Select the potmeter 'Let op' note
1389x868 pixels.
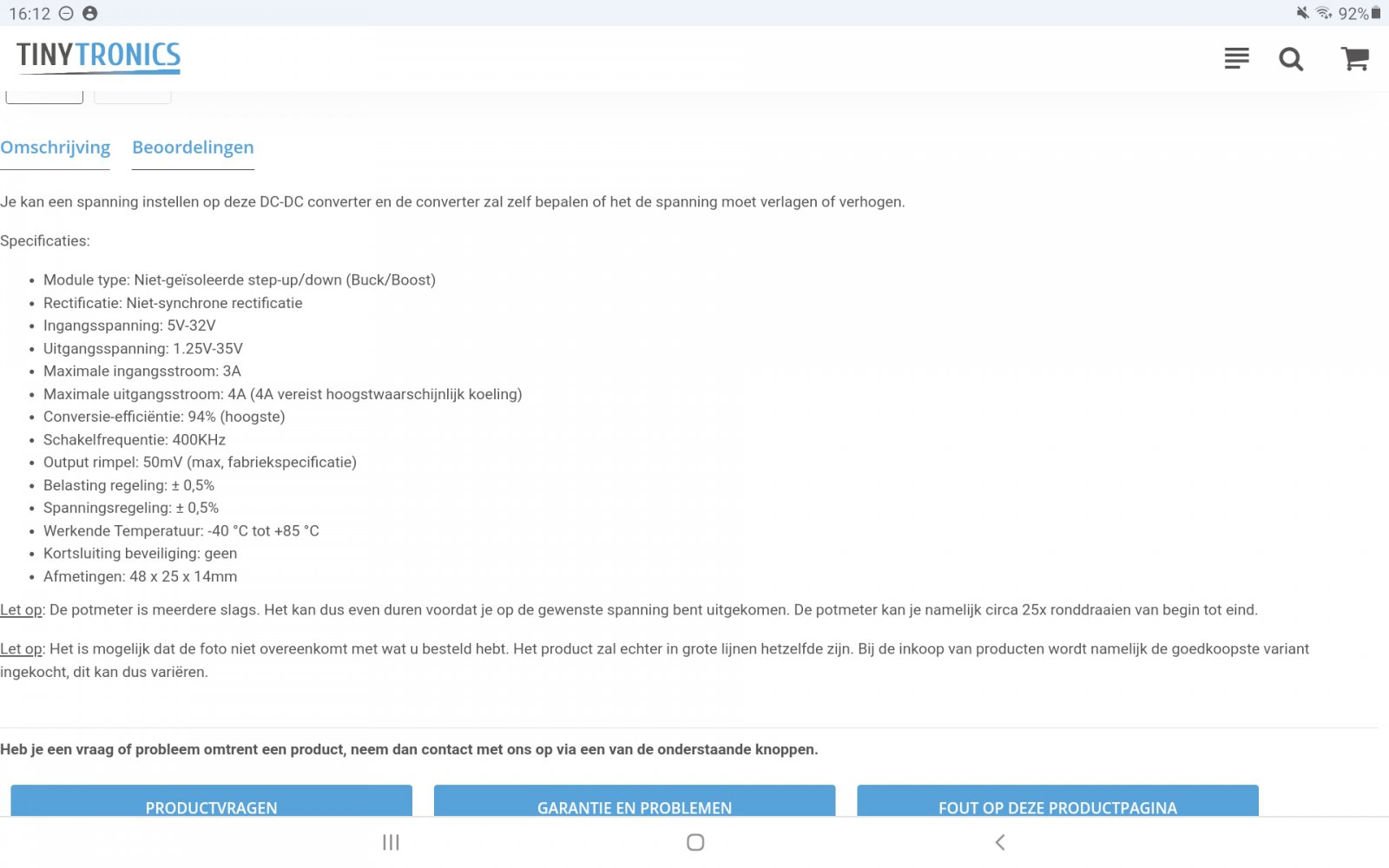click(x=629, y=609)
